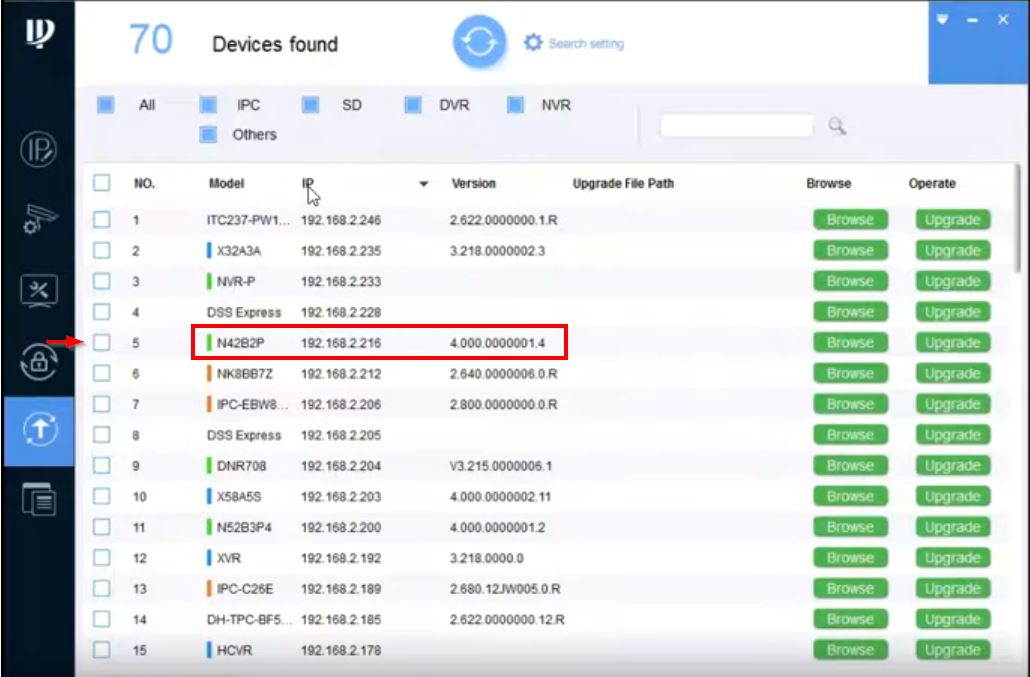This screenshot has height=677, width=1030.
Task: Check the box for device DNR708
Action: pos(102,466)
